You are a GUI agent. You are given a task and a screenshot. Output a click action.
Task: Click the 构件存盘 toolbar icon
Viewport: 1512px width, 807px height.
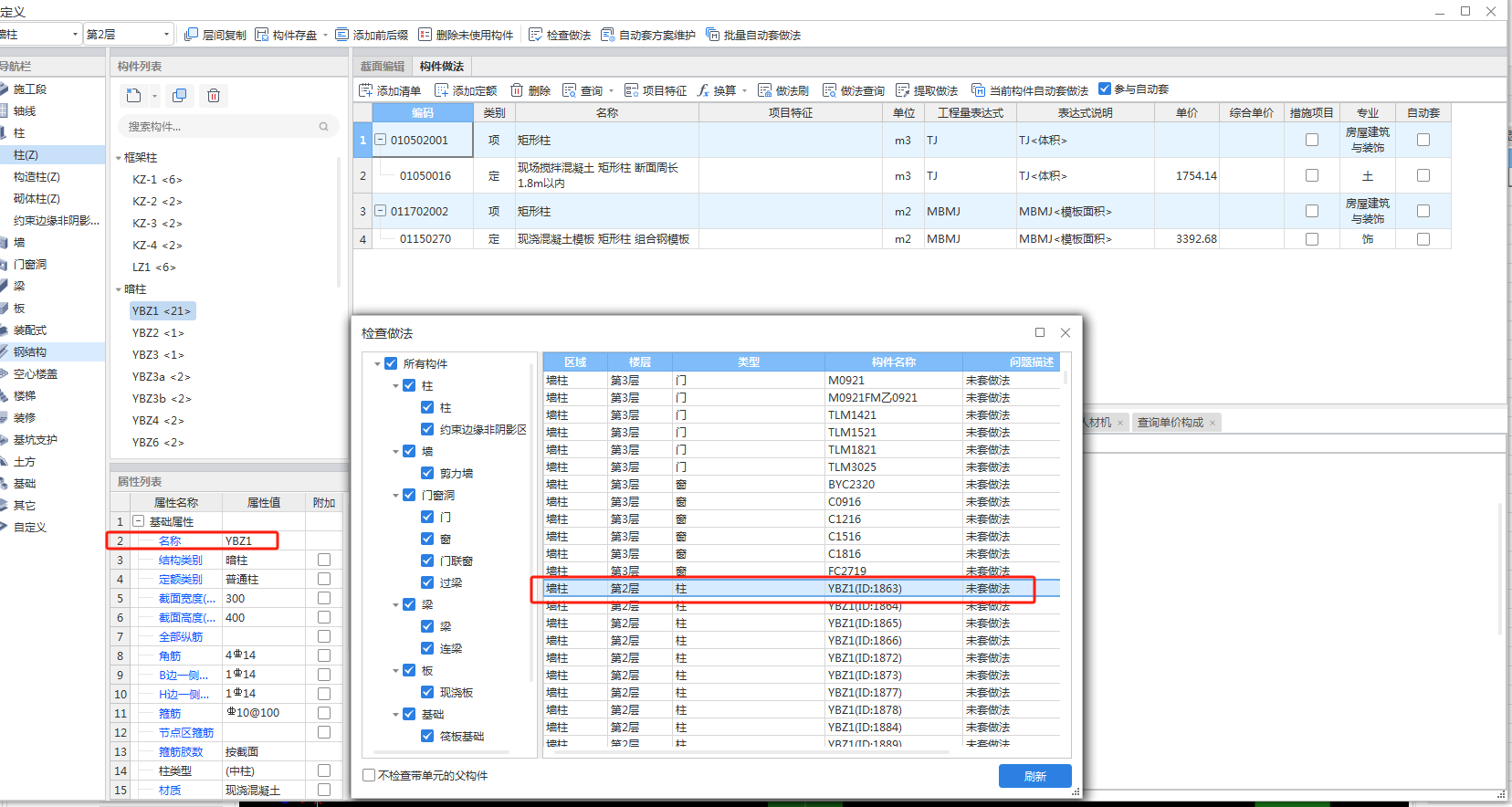tap(262, 35)
